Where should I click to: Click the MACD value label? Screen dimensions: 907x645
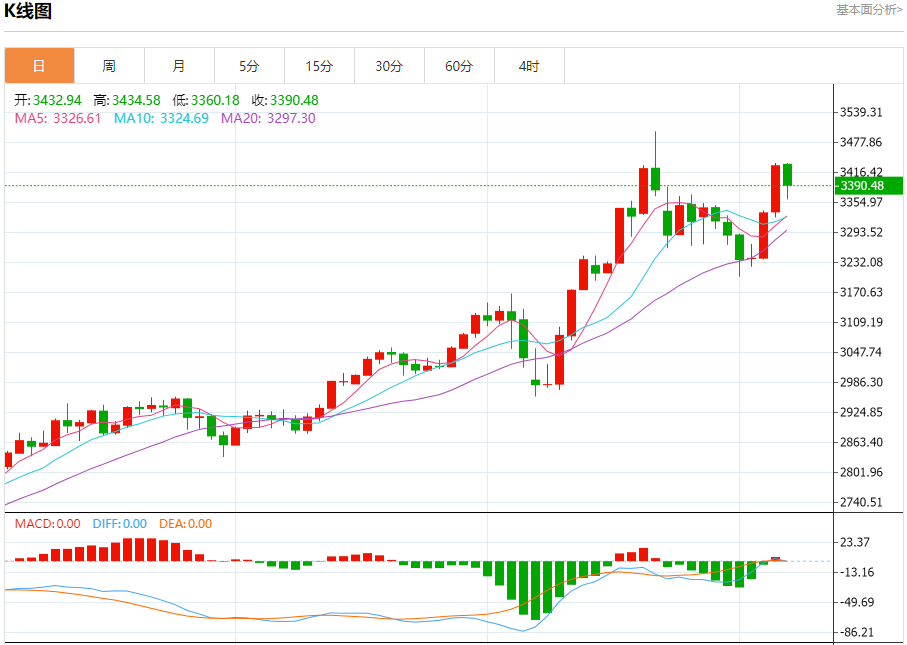[47, 524]
